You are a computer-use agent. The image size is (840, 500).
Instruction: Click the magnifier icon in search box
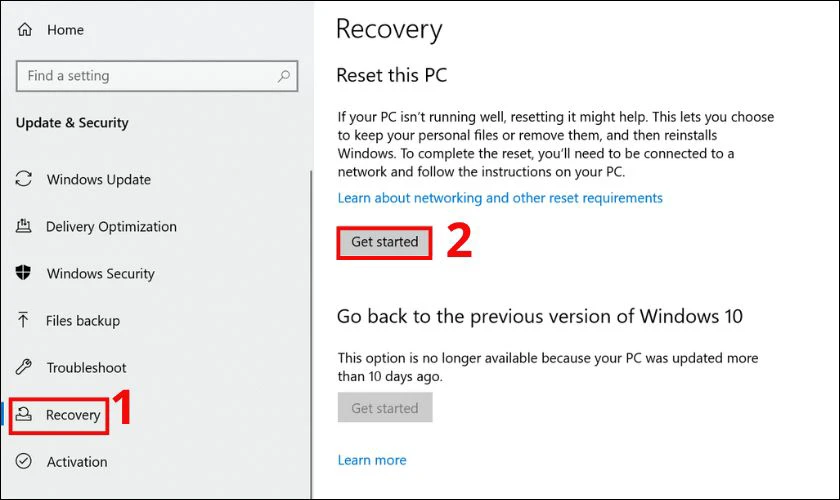[284, 76]
